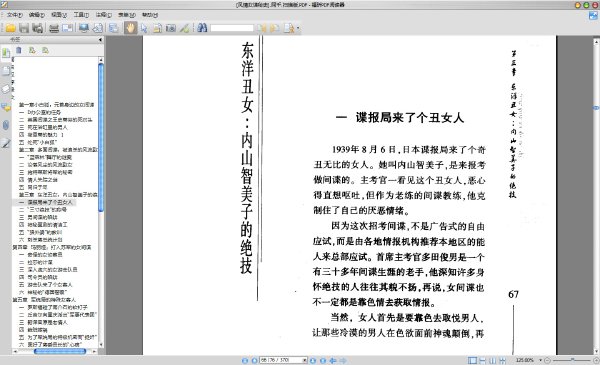Open the page number dropdown arrow
The height and width of the screenshot is (365, 600).
pos(305,360)
